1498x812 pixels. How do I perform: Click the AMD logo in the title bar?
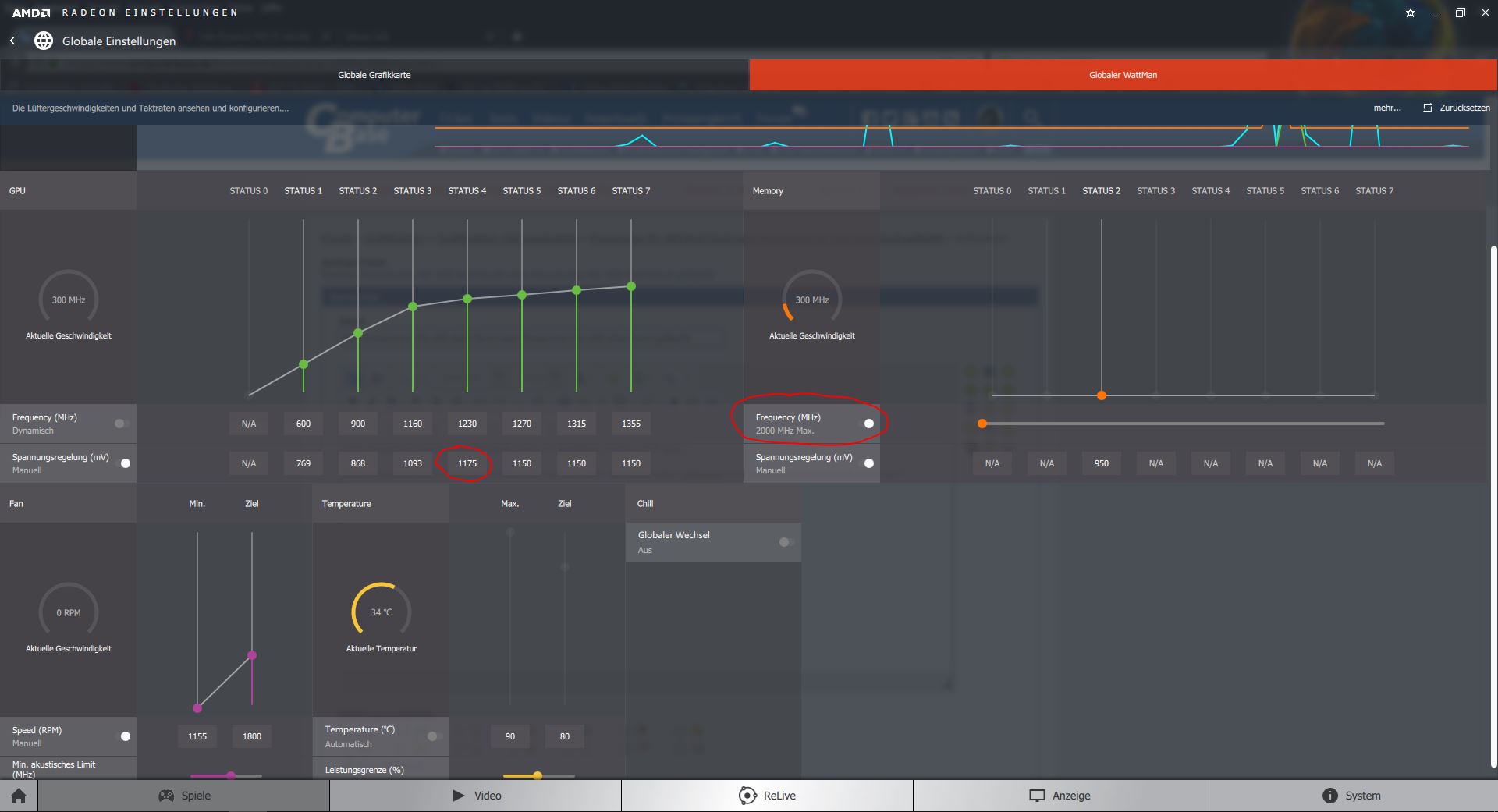(31, 12)
